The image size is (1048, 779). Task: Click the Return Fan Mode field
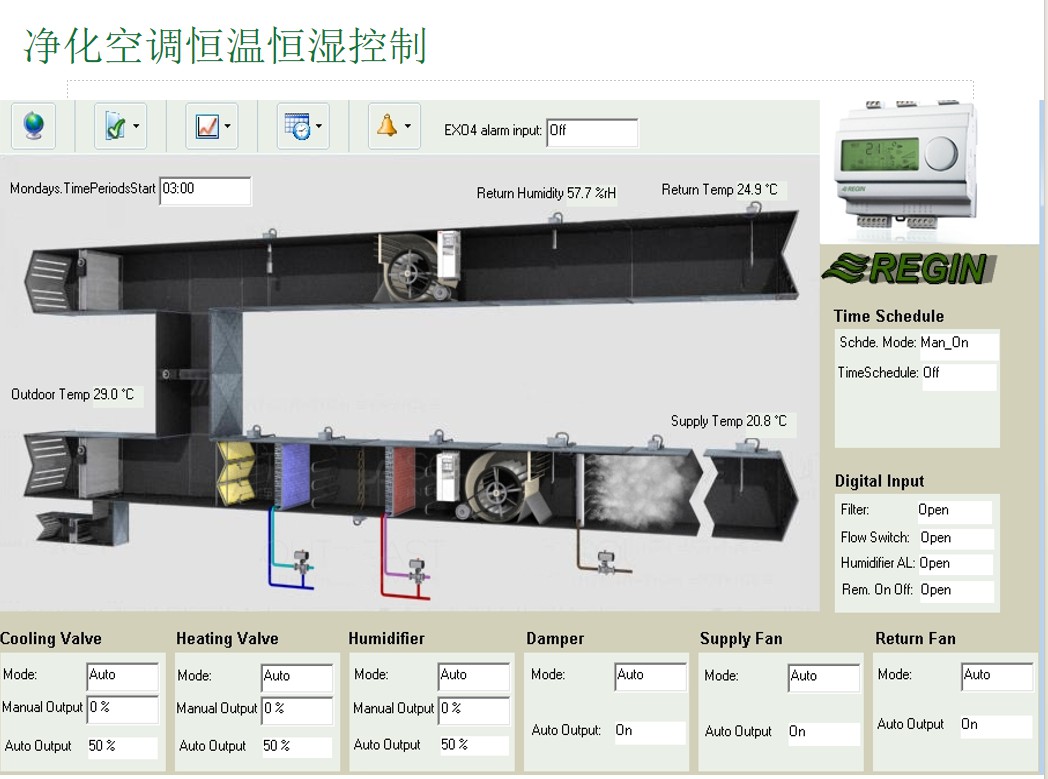[996, 676]
